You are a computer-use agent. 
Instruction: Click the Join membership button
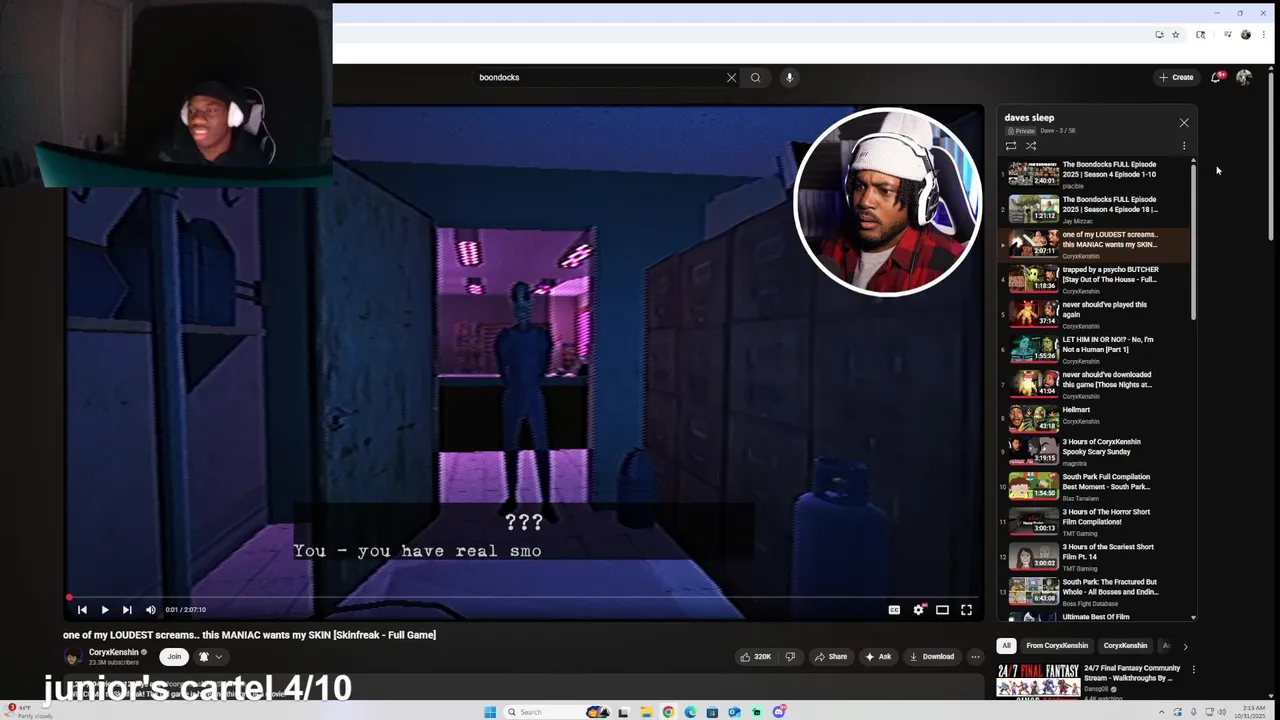174,657
